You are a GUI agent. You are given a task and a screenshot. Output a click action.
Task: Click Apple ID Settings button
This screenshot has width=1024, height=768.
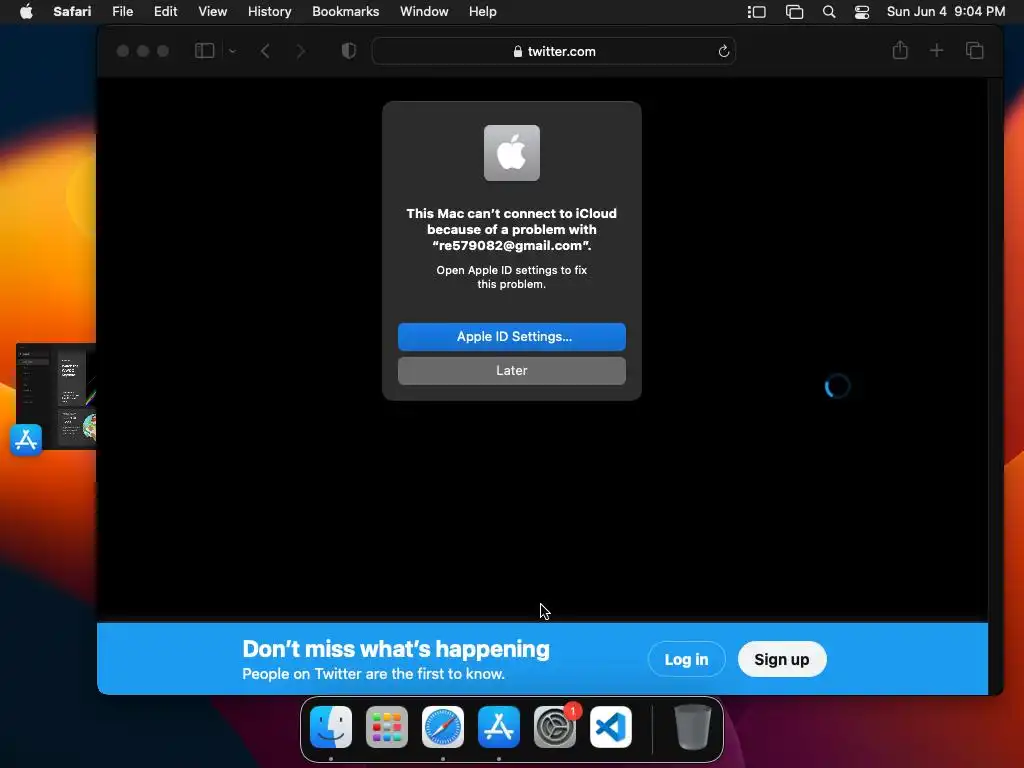point(512,336)
